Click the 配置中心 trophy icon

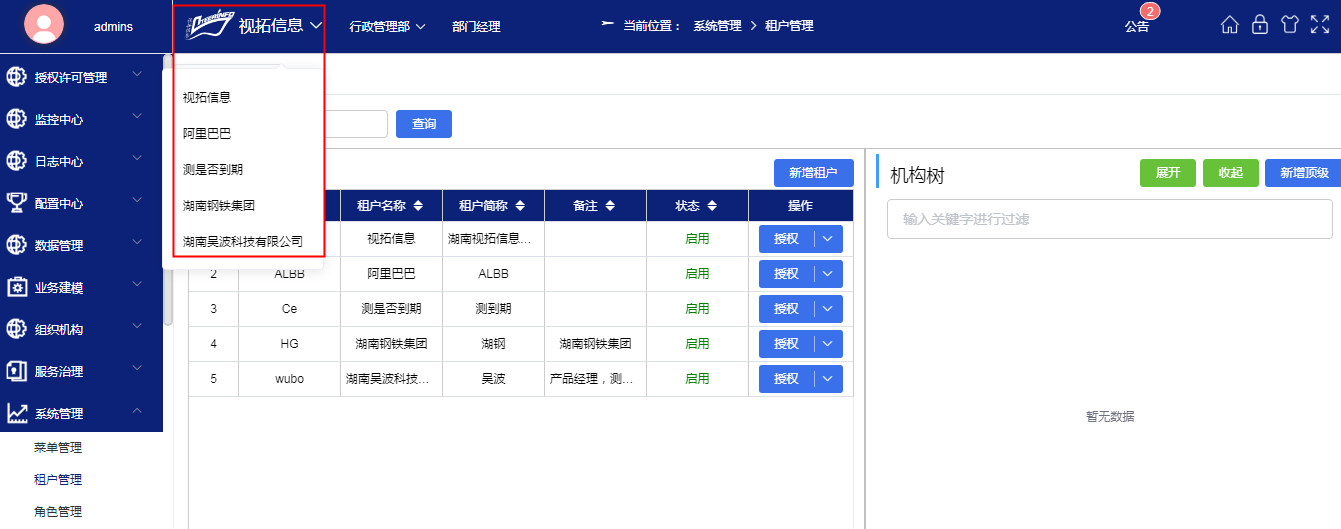point(17,203)
